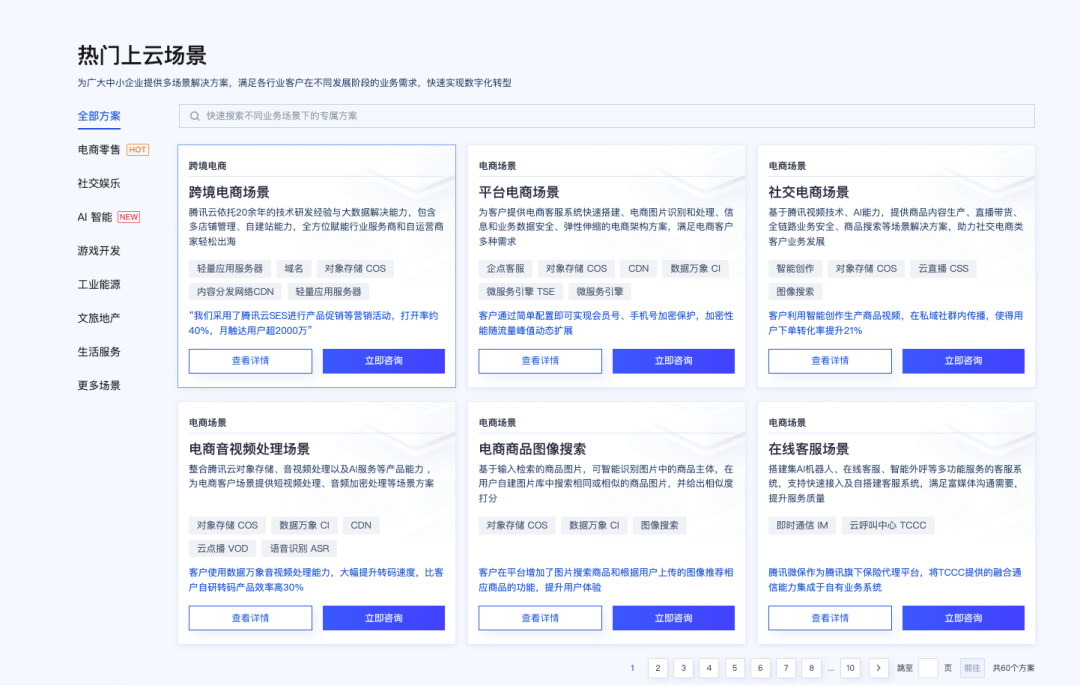Click the 域名 product tag
The width and height of the screenshot is (1080, 685).
pos(294,268)
